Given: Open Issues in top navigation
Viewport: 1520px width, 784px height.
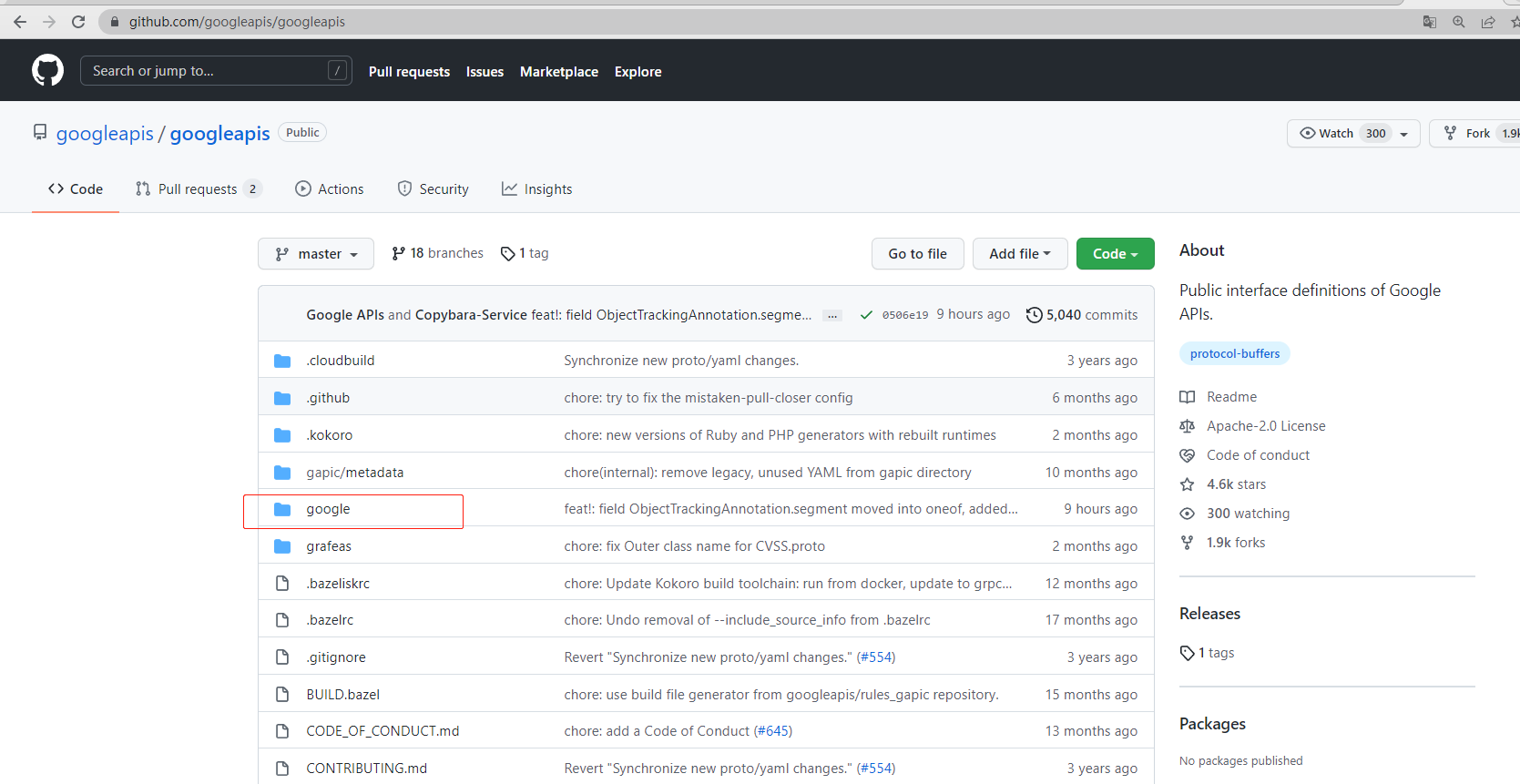Looking at the screenshot, I should pyautogui.click(x=485, y=72).
